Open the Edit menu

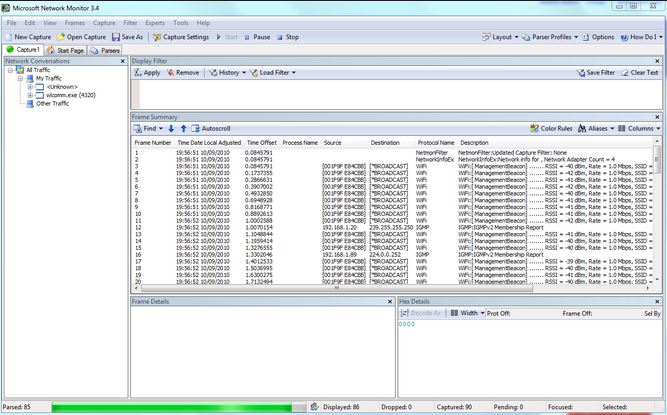point(30,23)
